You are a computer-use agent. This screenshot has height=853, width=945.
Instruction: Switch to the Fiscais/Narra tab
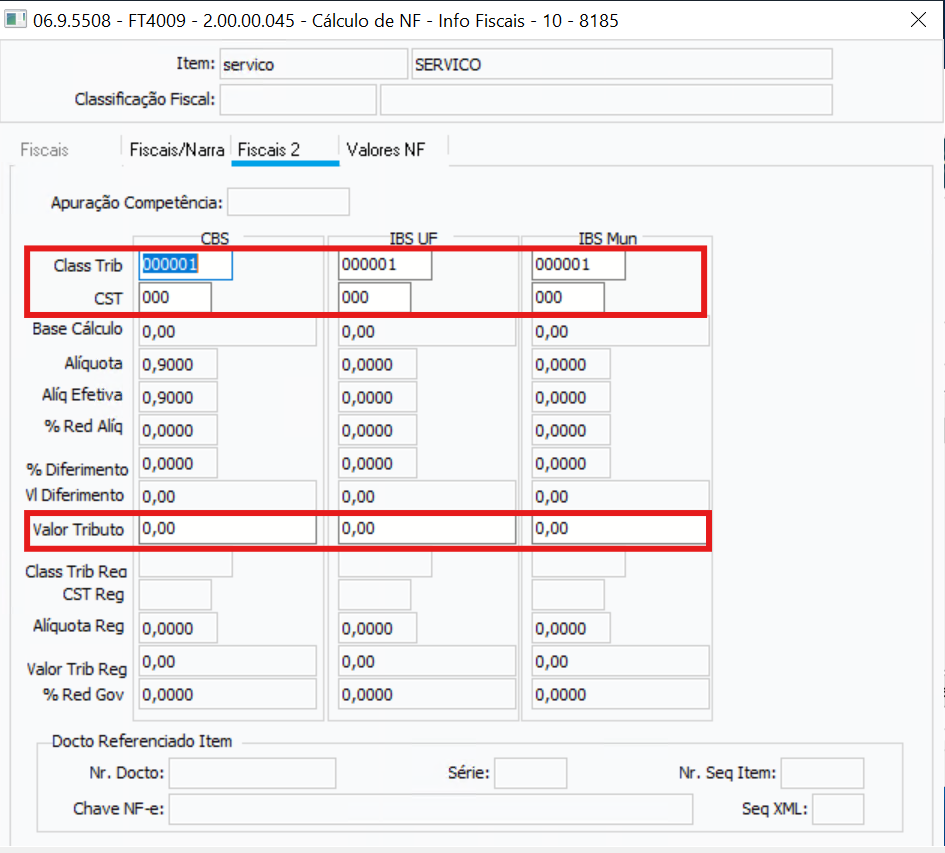click(x=177, y=150)
